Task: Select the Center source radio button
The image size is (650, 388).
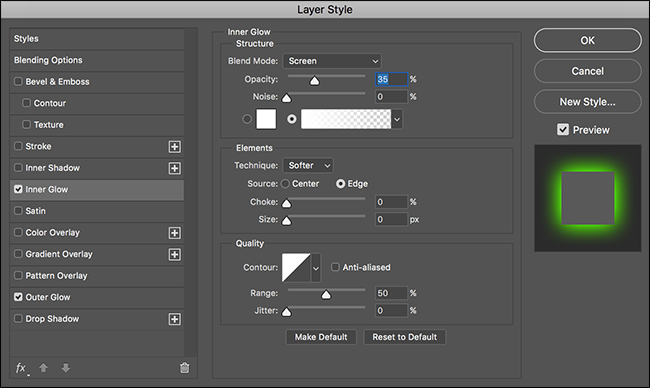Action: (285, 184)
